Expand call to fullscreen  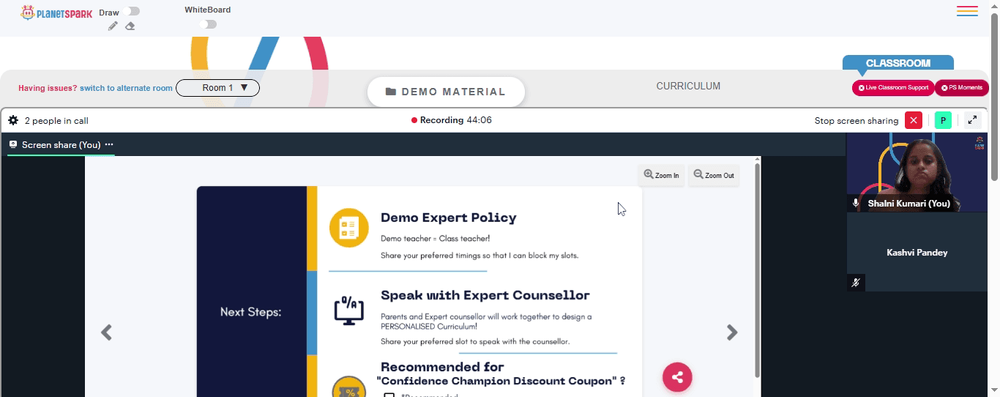pos(972,120)
